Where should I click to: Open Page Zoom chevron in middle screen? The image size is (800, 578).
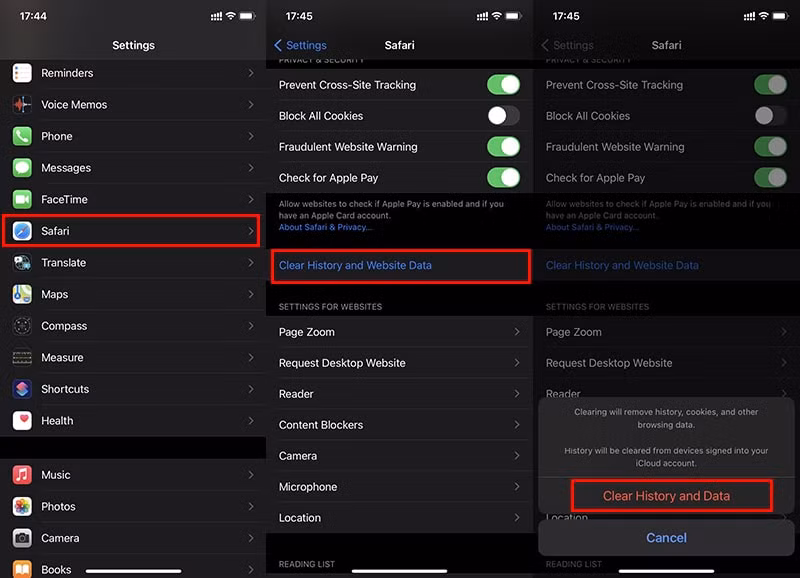pos(517,332)
